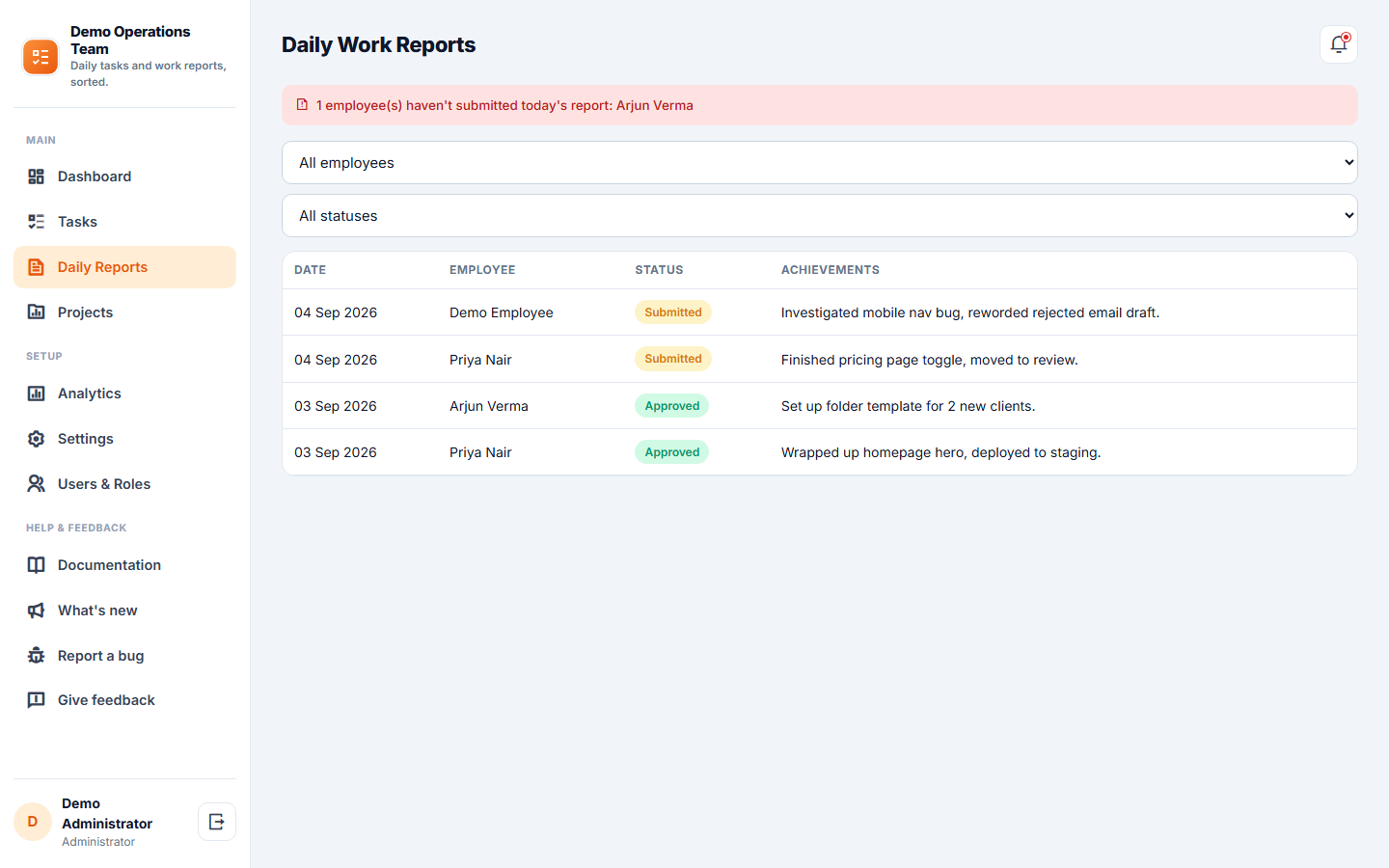The height and width of the screenshot is (868, 1389).
Task: Click Submitted badge for Demo Employee
Action: [673, 312]
